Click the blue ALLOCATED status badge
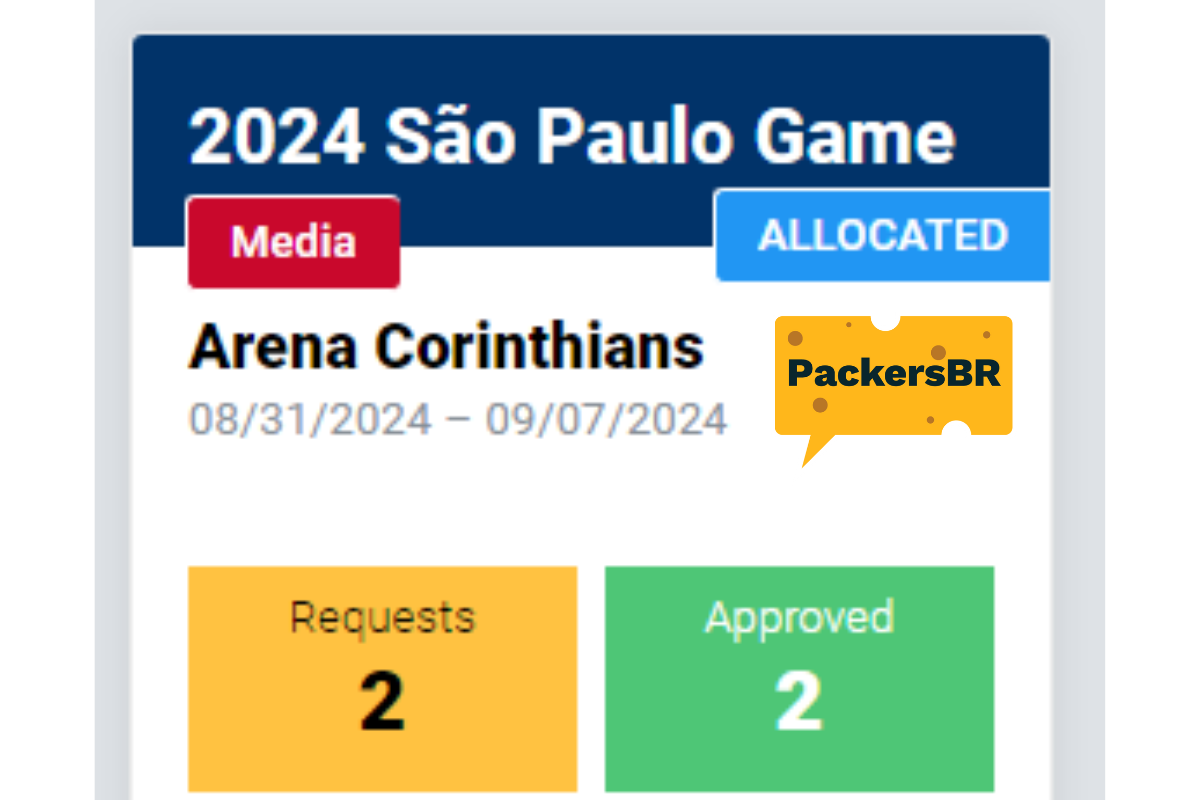 [882, 236]
